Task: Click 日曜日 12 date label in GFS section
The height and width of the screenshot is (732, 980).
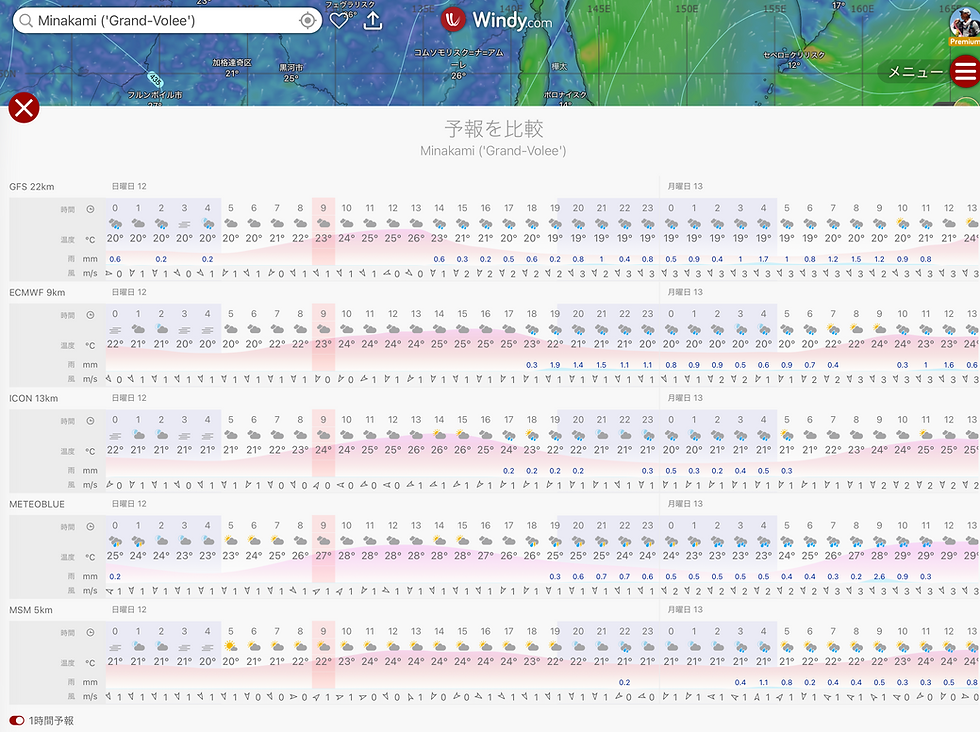Action: (x=129, y=186)
